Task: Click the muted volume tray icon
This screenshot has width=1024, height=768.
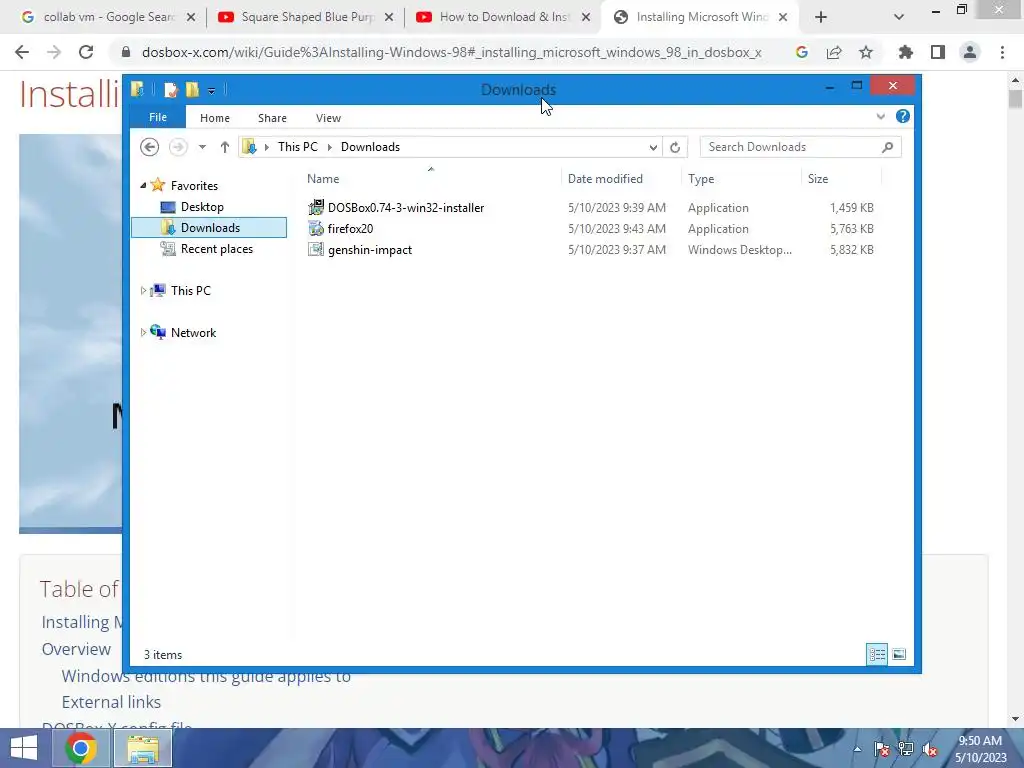Action: pos(930,750)
